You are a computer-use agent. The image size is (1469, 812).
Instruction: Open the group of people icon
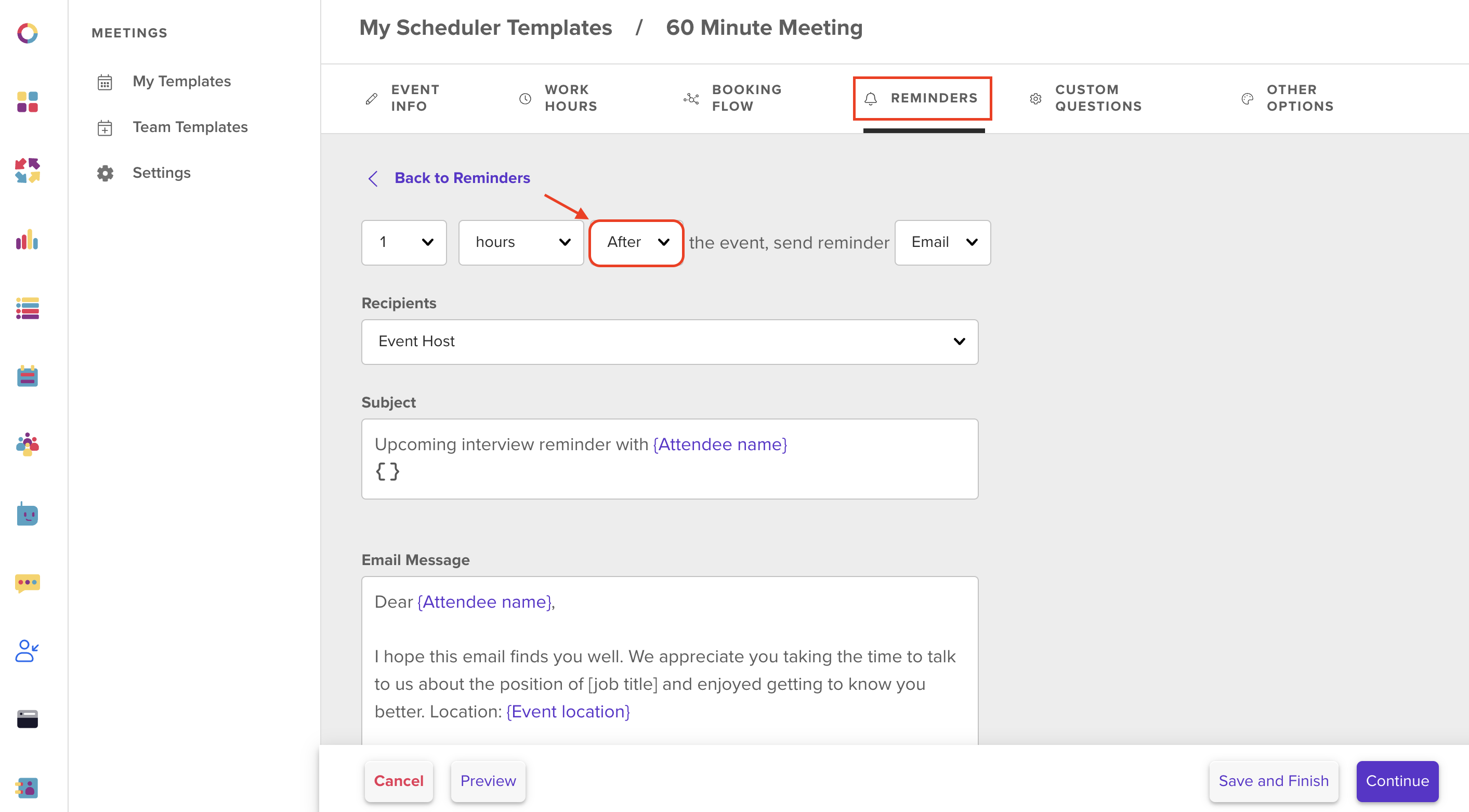coord(28,445)
